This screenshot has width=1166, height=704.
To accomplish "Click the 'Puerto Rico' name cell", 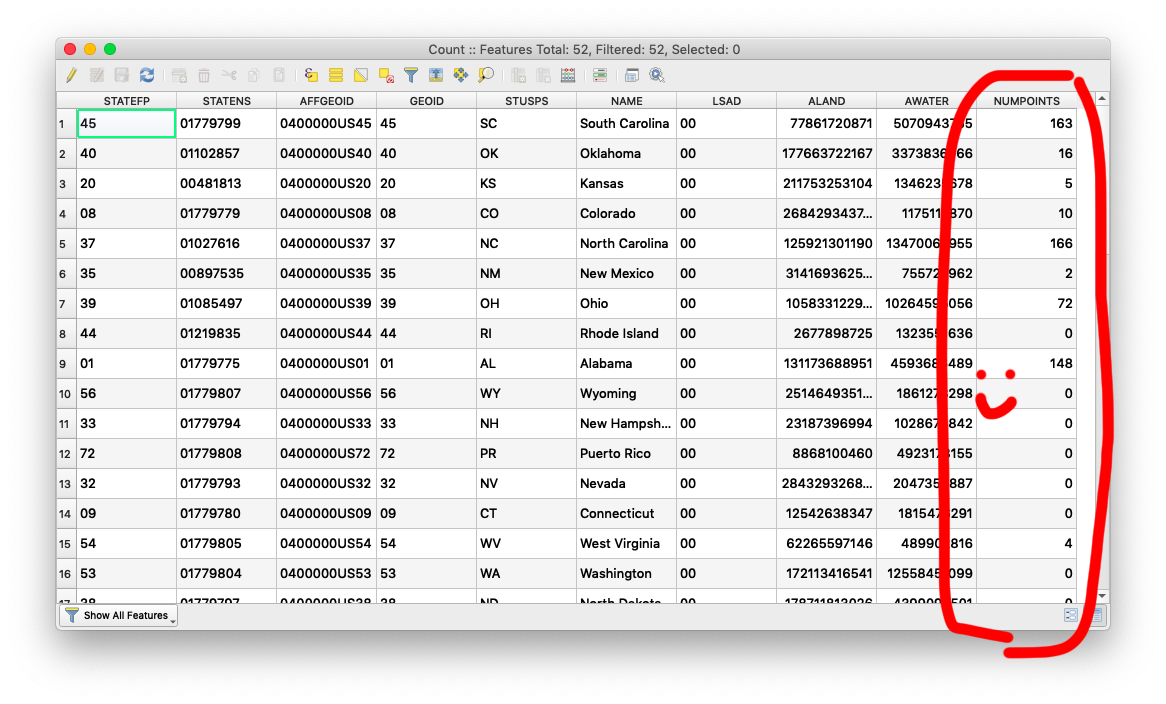I will tap(626, 453).
